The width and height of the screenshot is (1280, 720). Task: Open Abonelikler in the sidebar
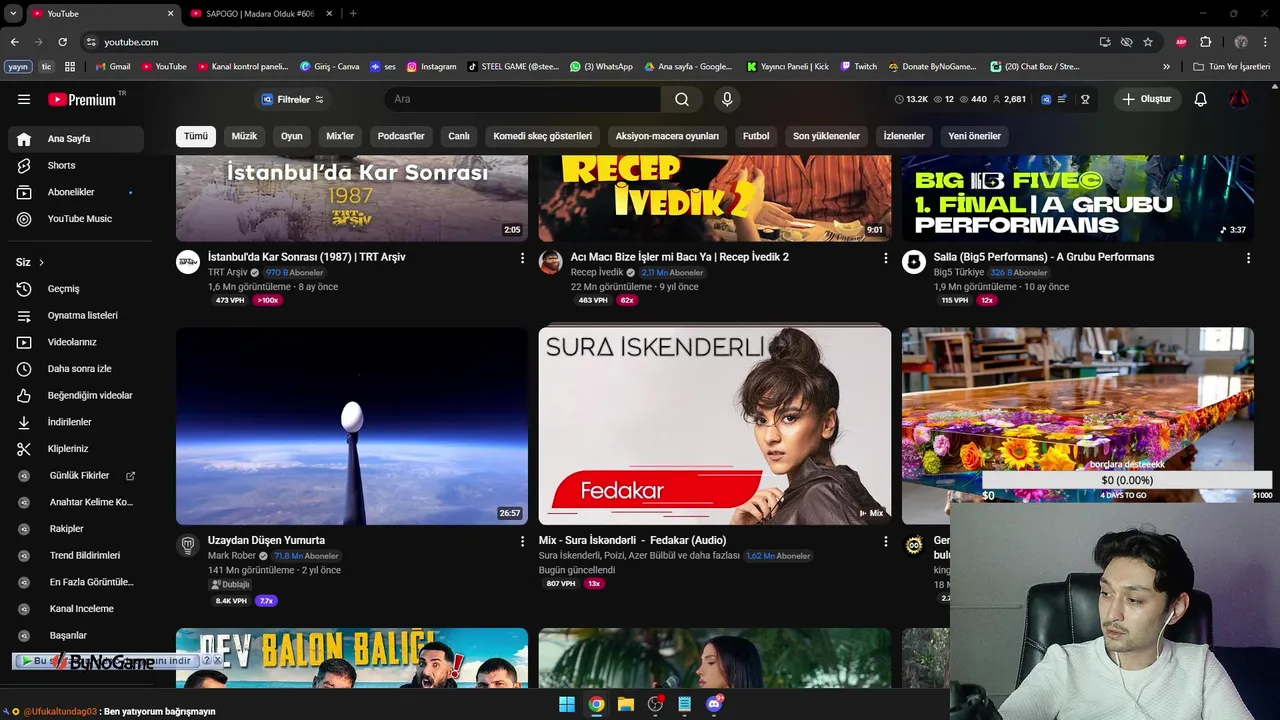point(76,192)
